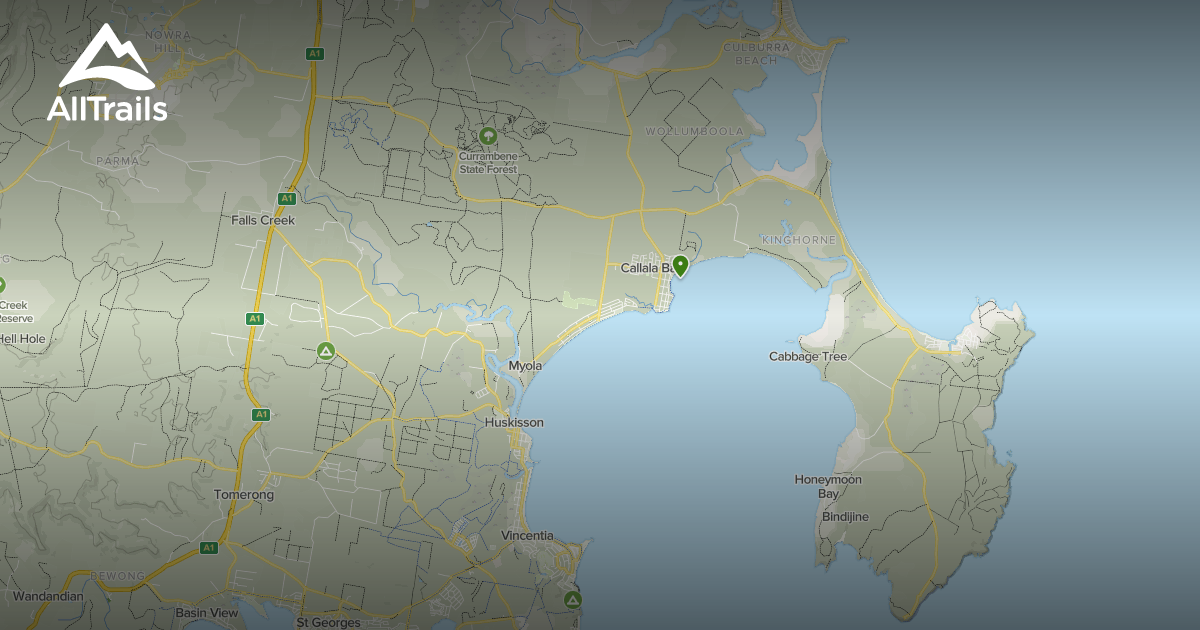Click the Falls Creek town label
This screenshot has width=1200, height=630.
[x=262, y=220]
